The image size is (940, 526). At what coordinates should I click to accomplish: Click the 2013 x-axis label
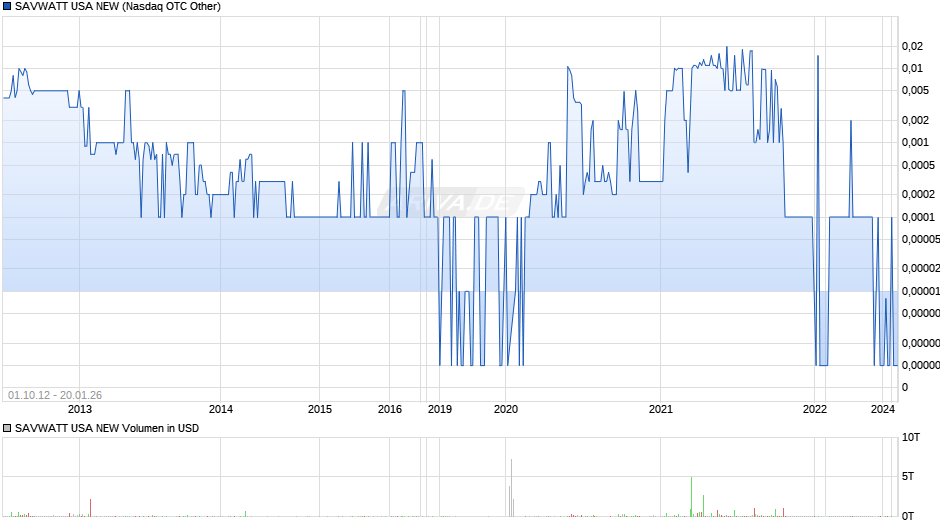click(x=80, y=409)
